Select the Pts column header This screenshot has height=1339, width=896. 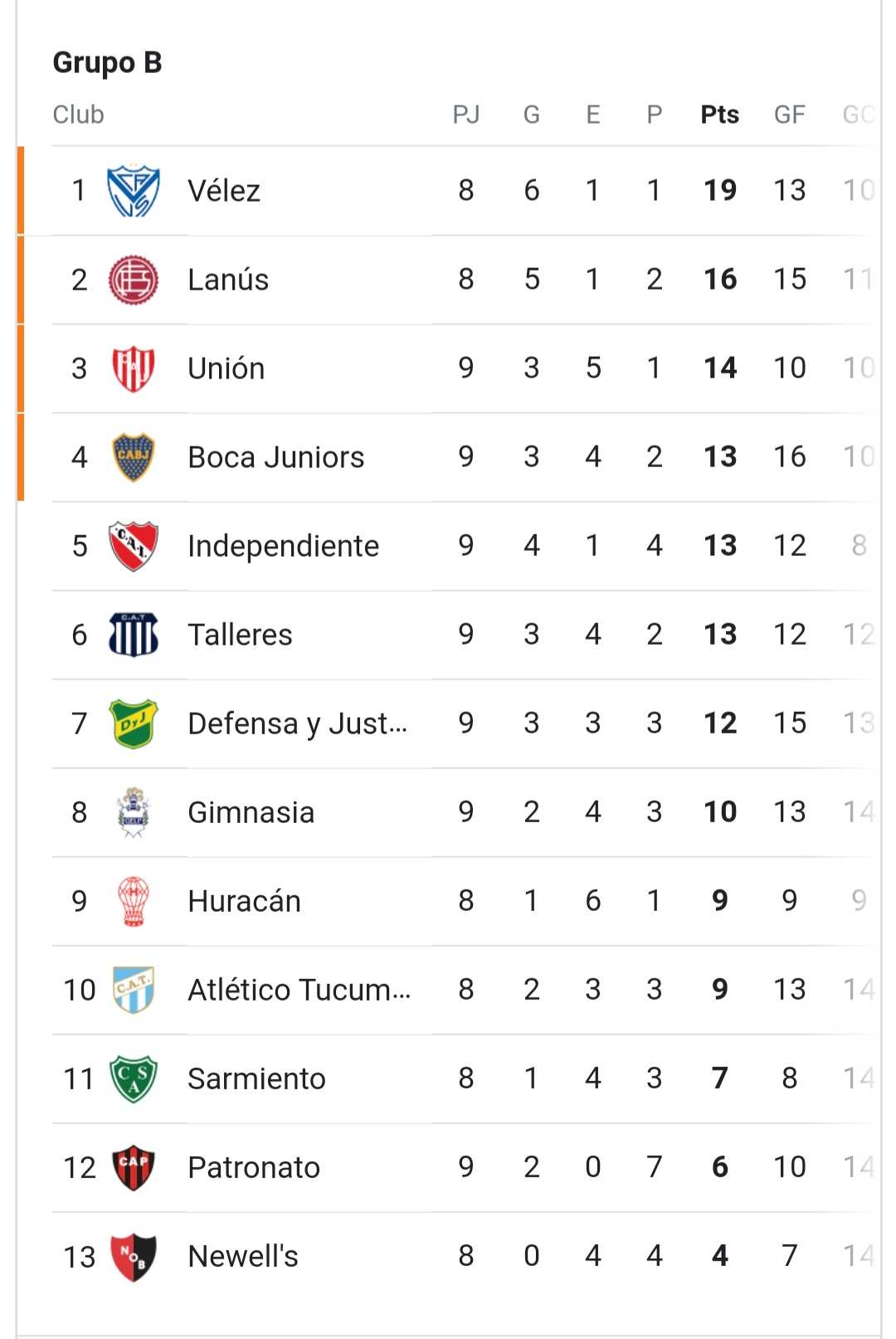pos(720,114)
